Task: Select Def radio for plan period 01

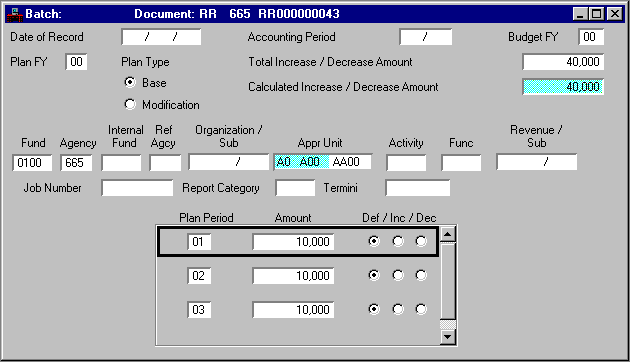Action: pyautogui.click(x=374, y=241)
